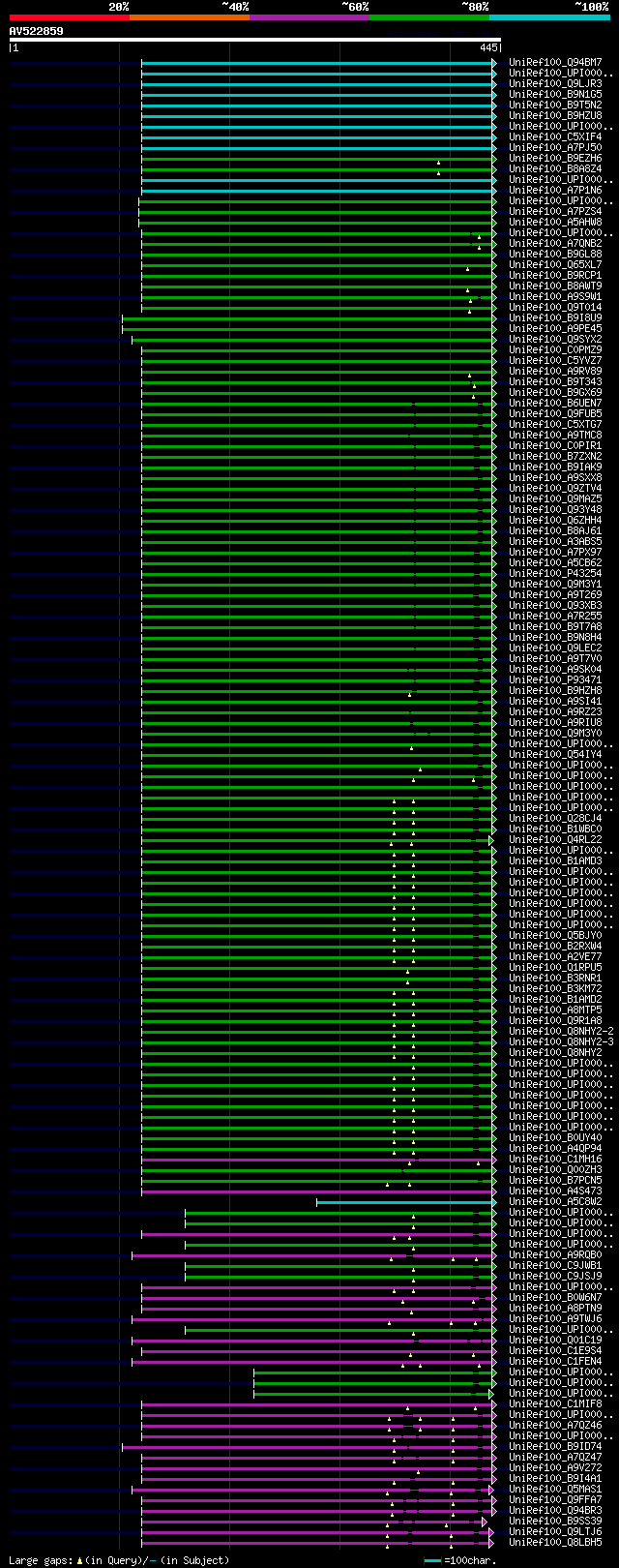Select label UniRef100_A9TMC8
This screenshot has width=619, height=1568.
pyautogui.click(x=555, y=436)
